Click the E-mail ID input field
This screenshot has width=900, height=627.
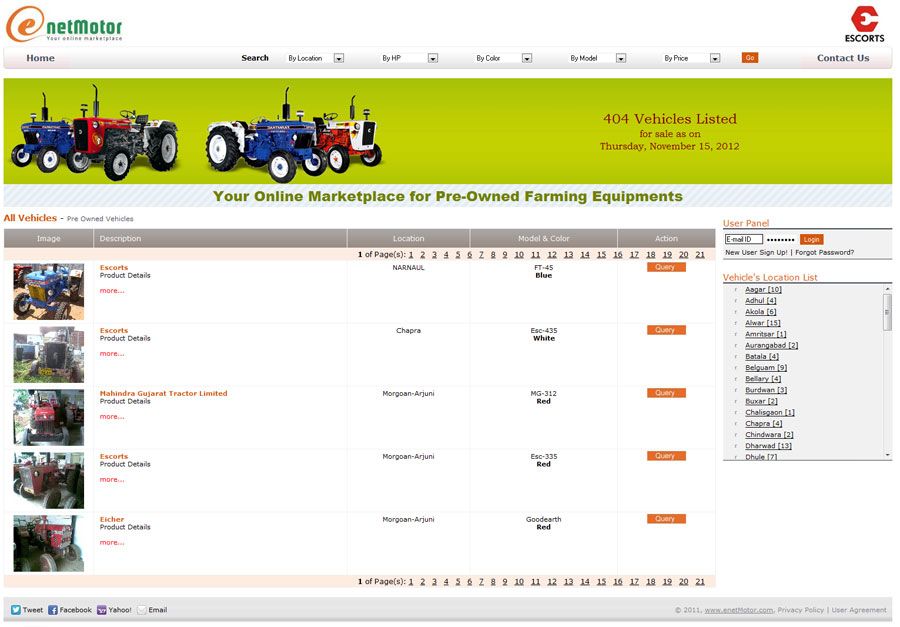[743, 239]
